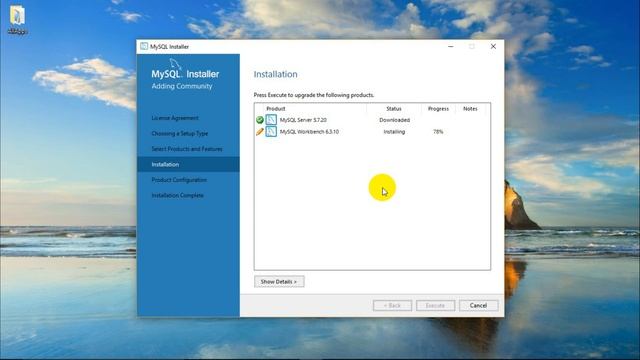Screen dimensions: 640x360
Task: Open the folder icon on the desktop
Action: [x=18, y=16]
